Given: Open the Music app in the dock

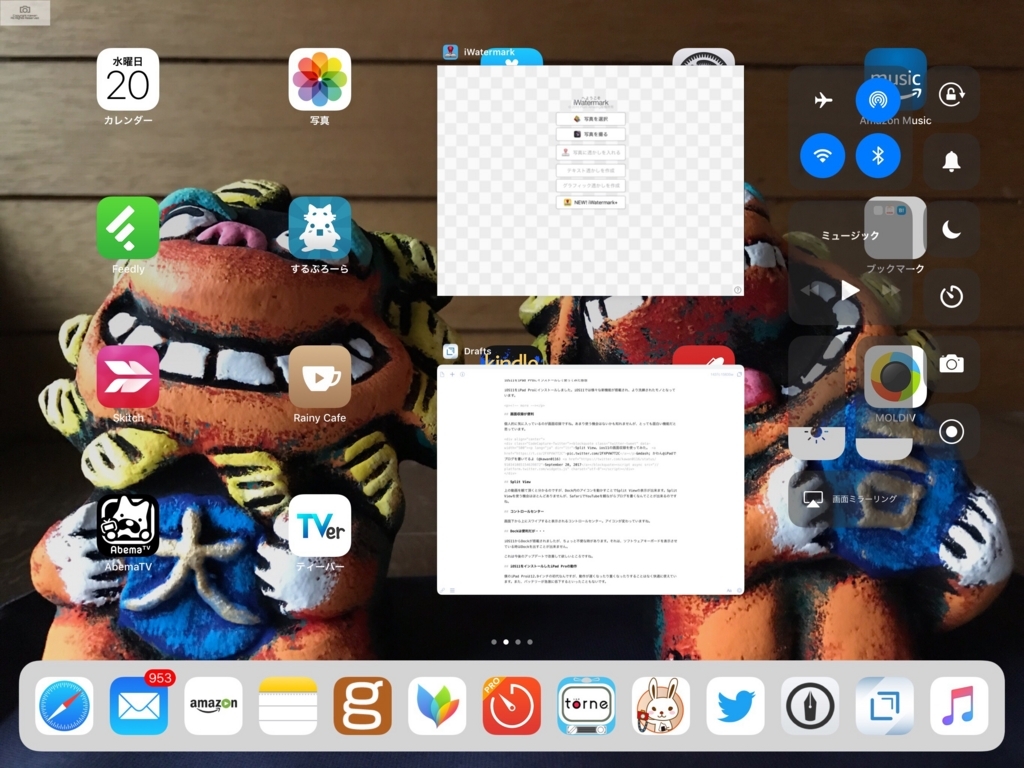Looking at the screenshot, I should tap(959, 706).
